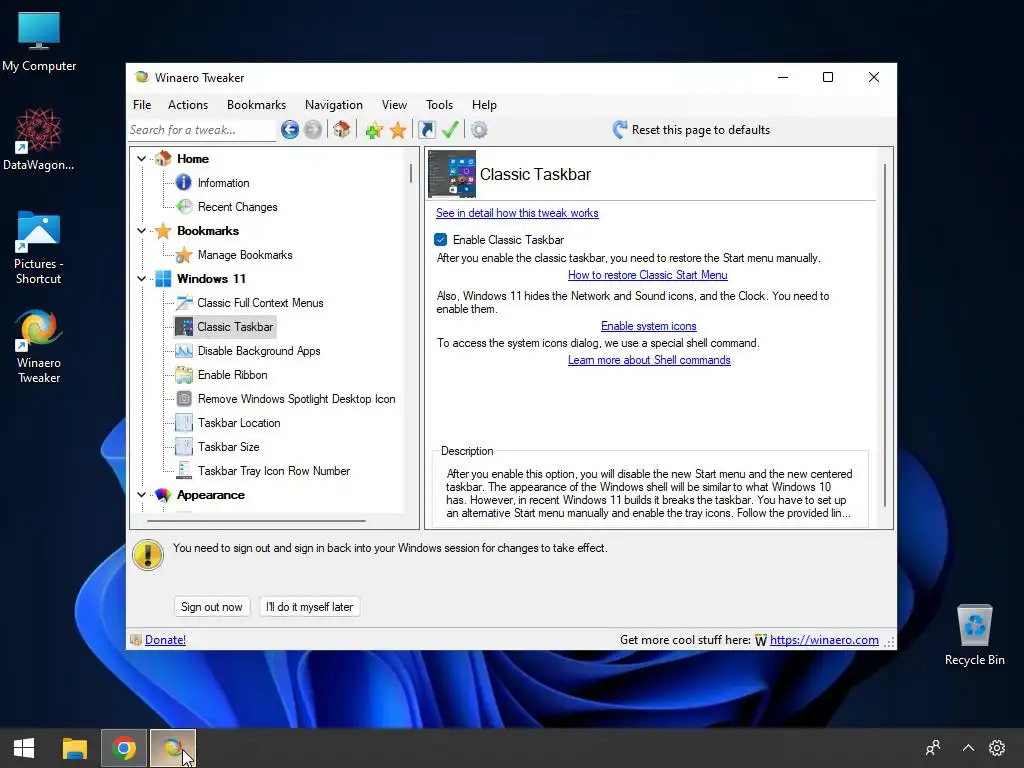
Task: Open File Explorer from the taskbar
Action: (x=74, y=748)
